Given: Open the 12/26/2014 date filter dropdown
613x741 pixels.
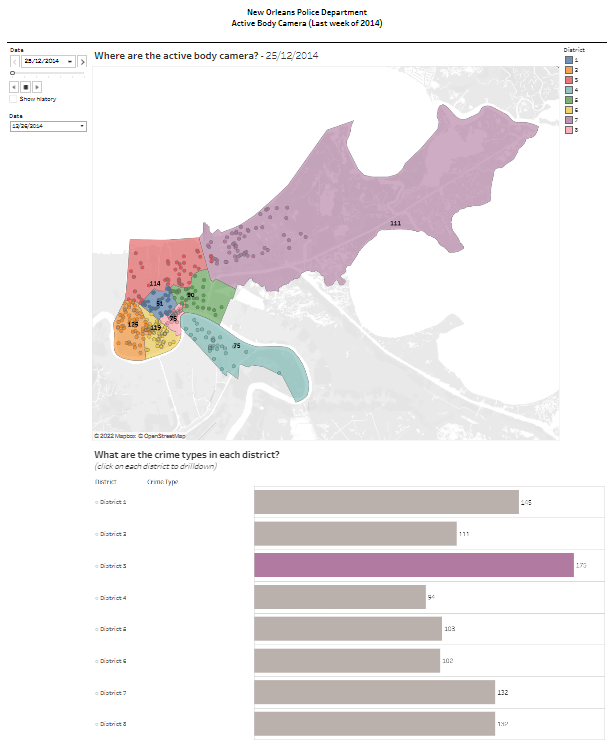Looking at the screenshot, I should (x=81, y=126).
